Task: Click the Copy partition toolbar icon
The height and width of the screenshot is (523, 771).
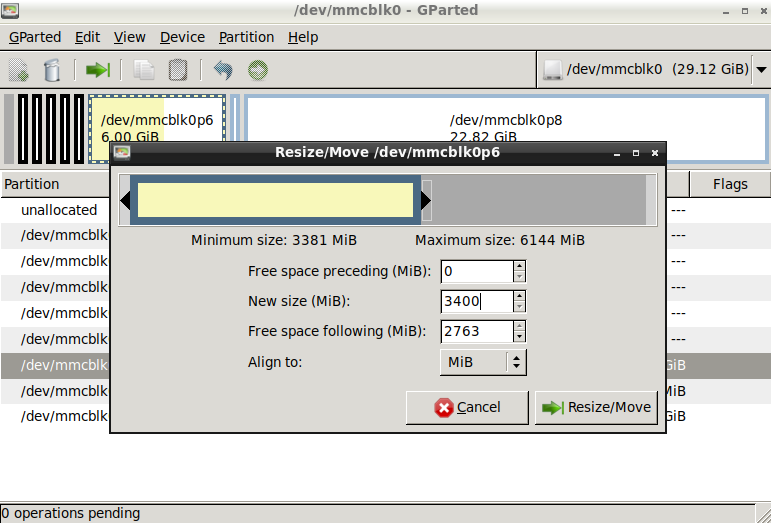Action: click(x=144, y=70)
